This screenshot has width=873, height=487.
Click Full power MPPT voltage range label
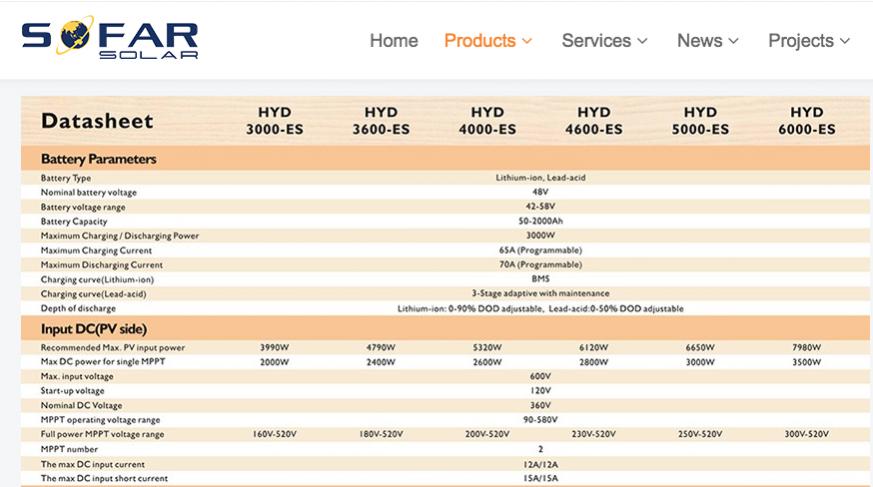(x=102, y=435)
